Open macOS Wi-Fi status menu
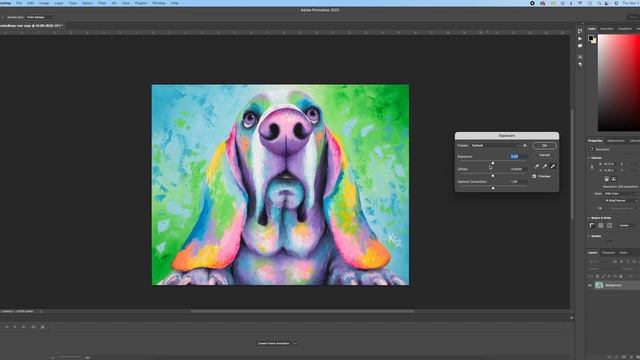The height and width of the screenshot is (360, 640). point(580,3)
